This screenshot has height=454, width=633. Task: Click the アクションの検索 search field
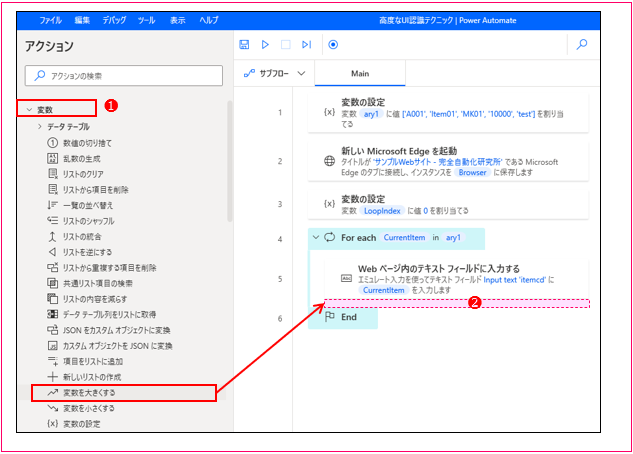tap(124, 75)
